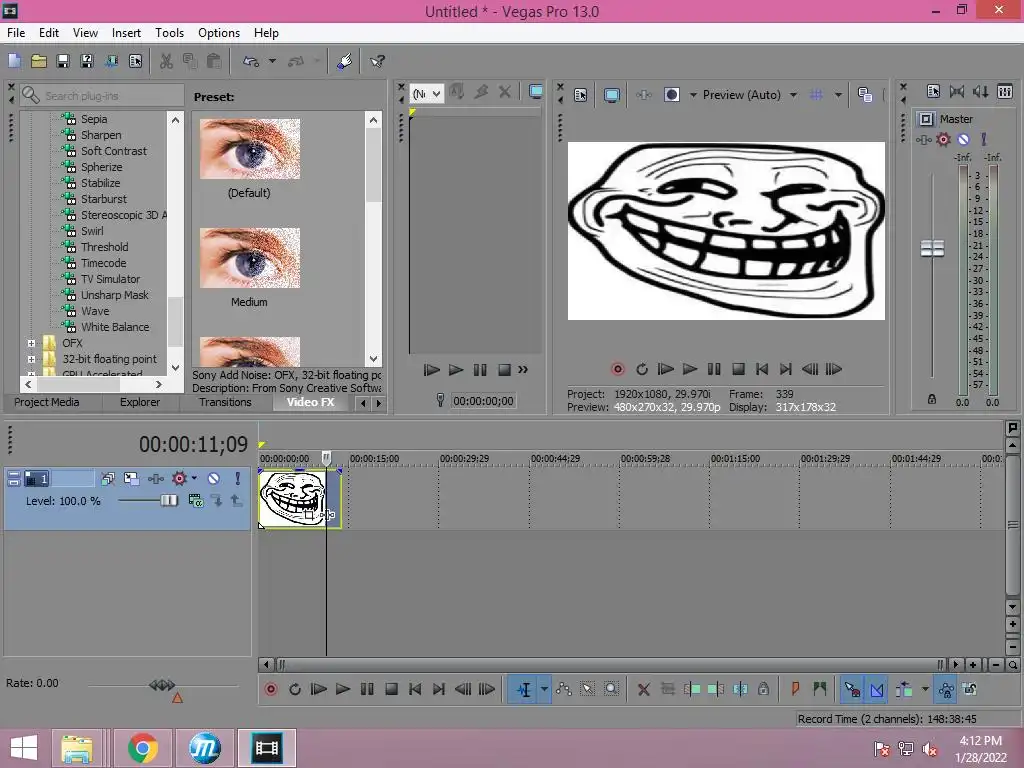Image resolution: width=1024 pixels, height=768 pixels.
Task: Open the Auto Ripple mode dropdown arrow
Action: pyautogui.click(x=925, y=689)
